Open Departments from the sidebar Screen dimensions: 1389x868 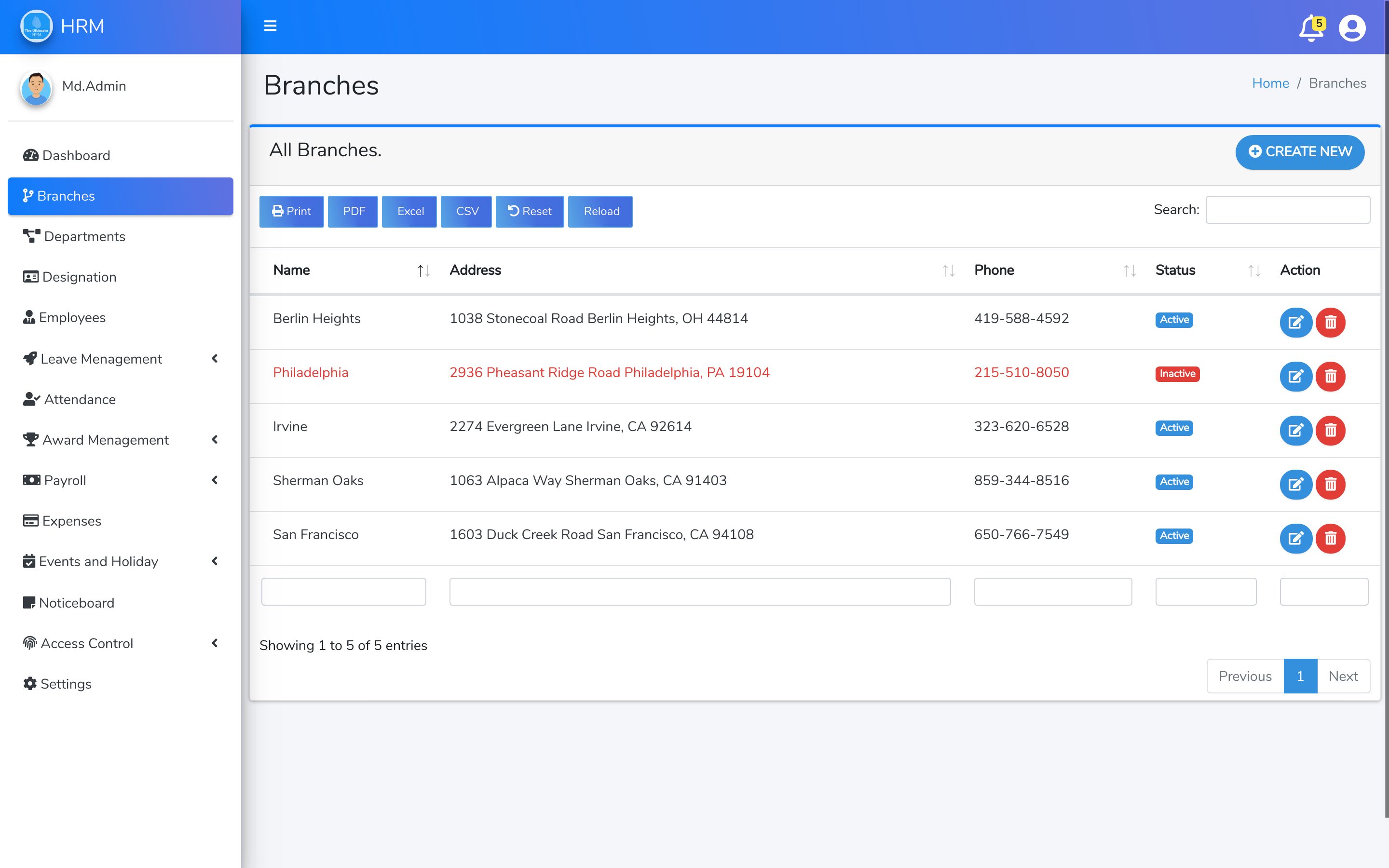tap(84, 236)
